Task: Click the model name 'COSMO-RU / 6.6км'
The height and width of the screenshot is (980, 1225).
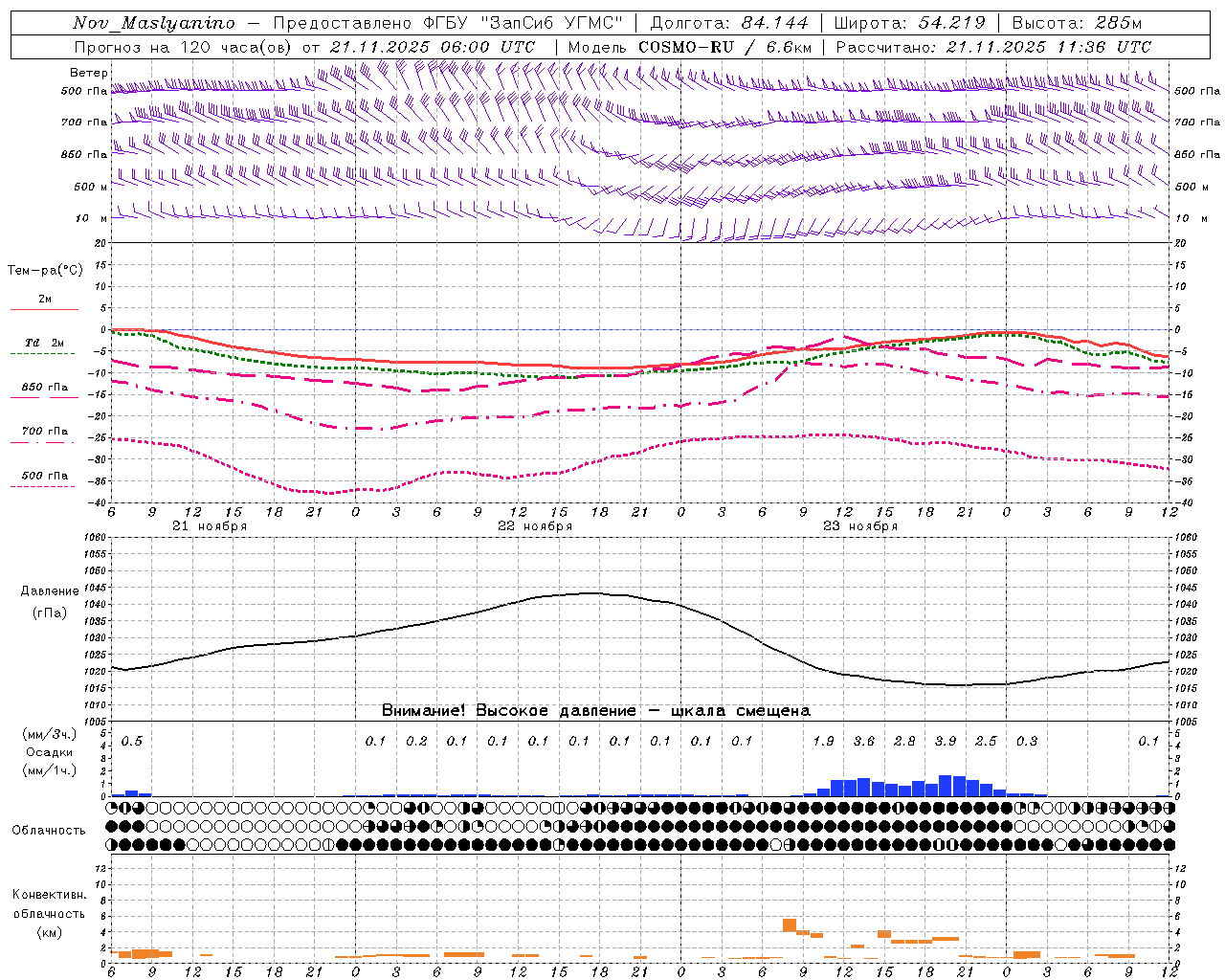Action: pyautogui.click(x=725, y=47)
